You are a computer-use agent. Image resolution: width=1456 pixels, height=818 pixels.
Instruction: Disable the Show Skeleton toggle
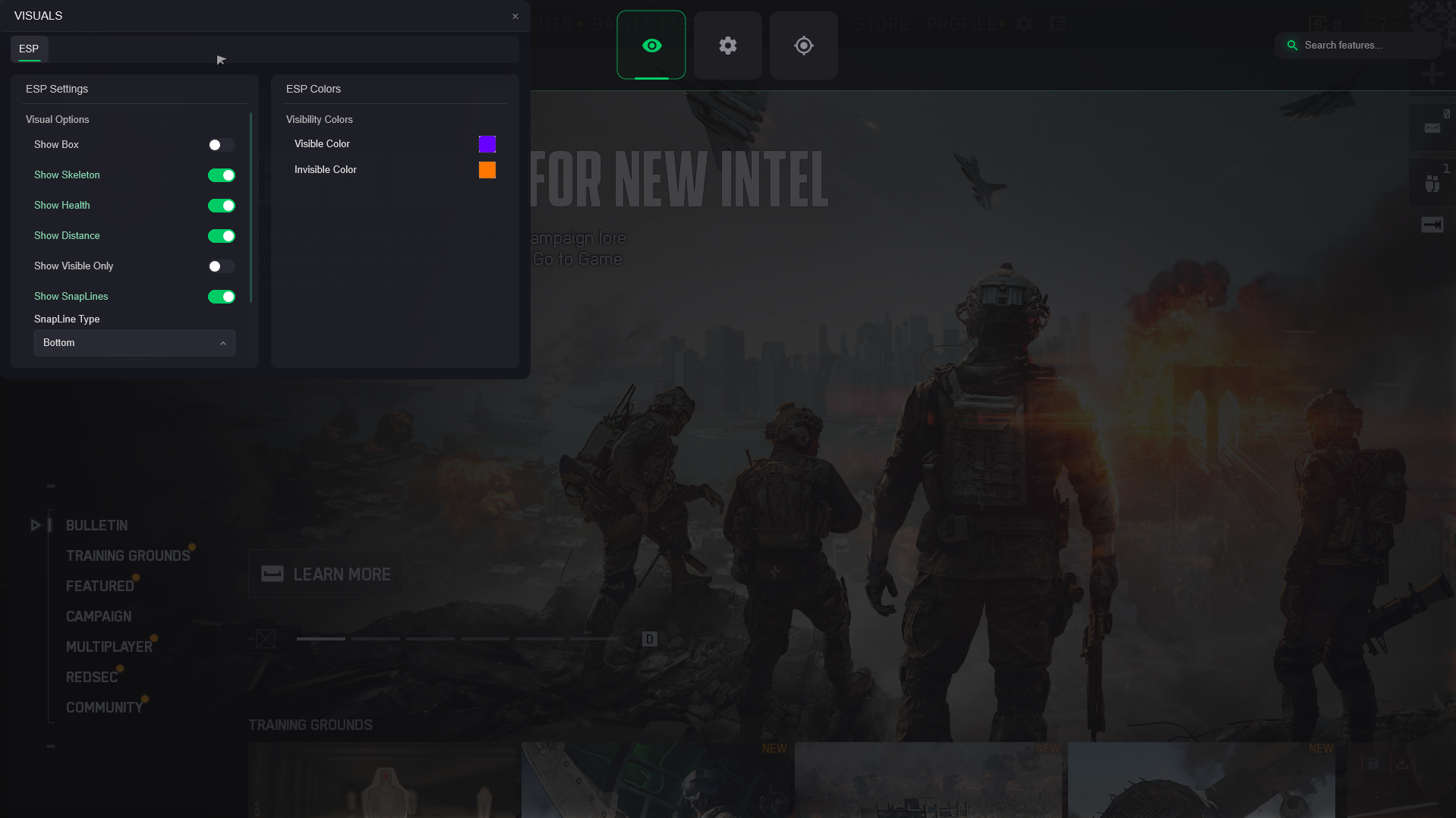tap(221, 175)
